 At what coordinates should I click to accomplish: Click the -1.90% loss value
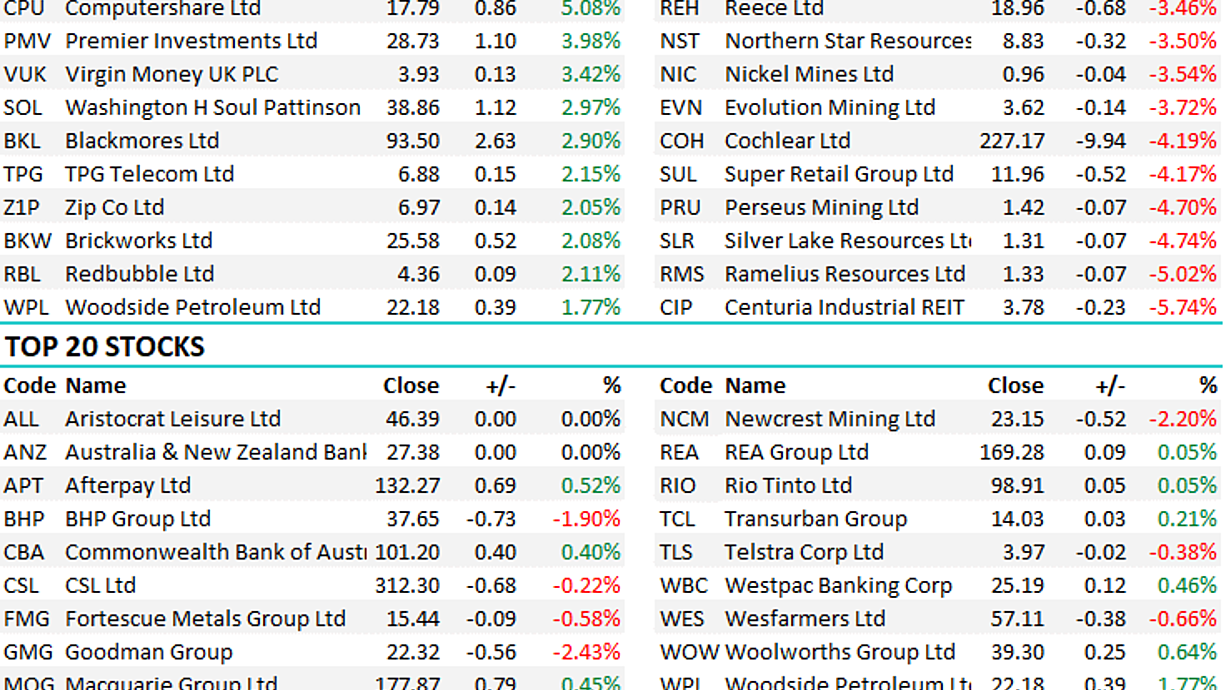pyautogui.click(x=586, y=518)
